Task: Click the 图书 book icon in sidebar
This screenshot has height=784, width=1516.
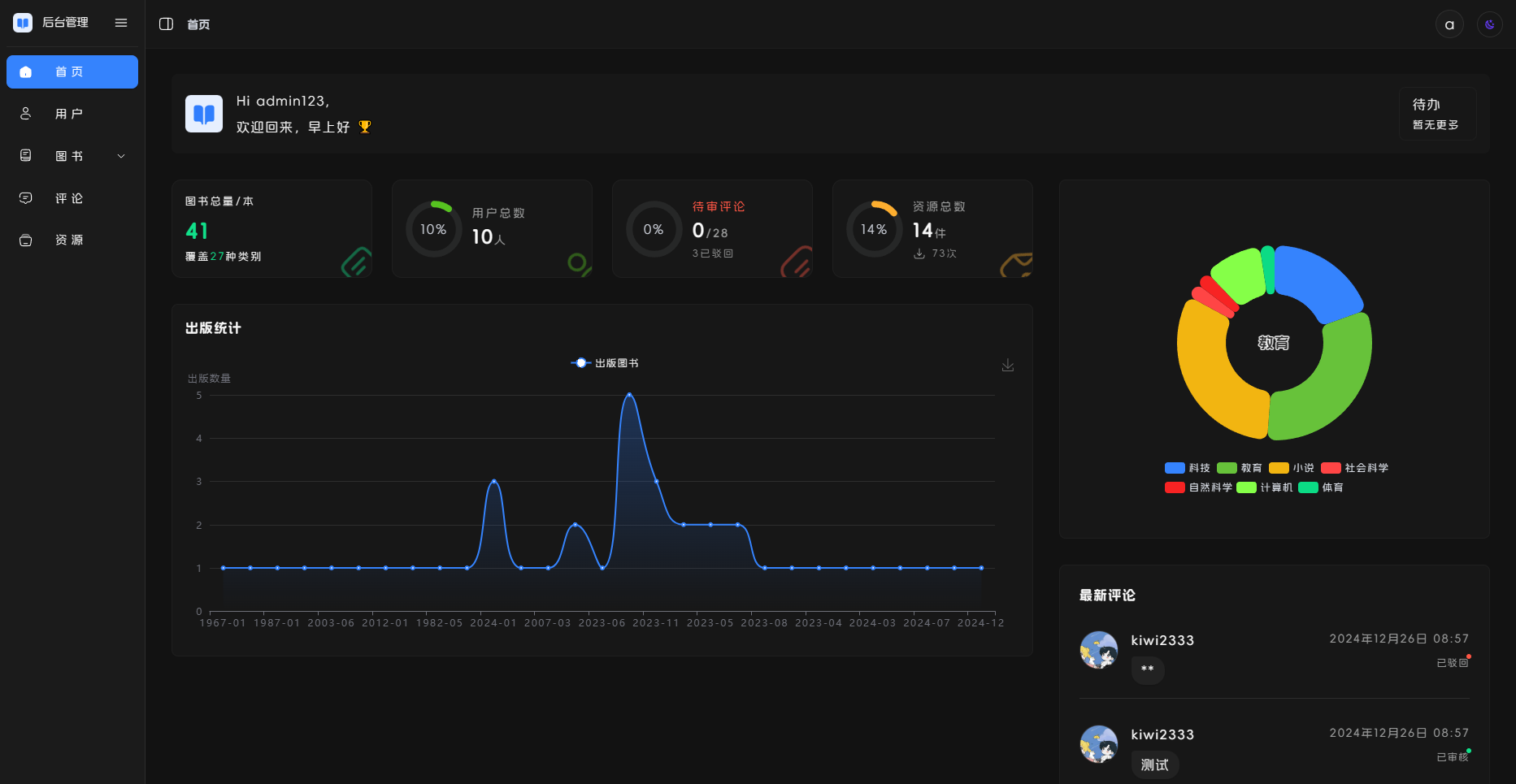Action: [x=26, y=156]
